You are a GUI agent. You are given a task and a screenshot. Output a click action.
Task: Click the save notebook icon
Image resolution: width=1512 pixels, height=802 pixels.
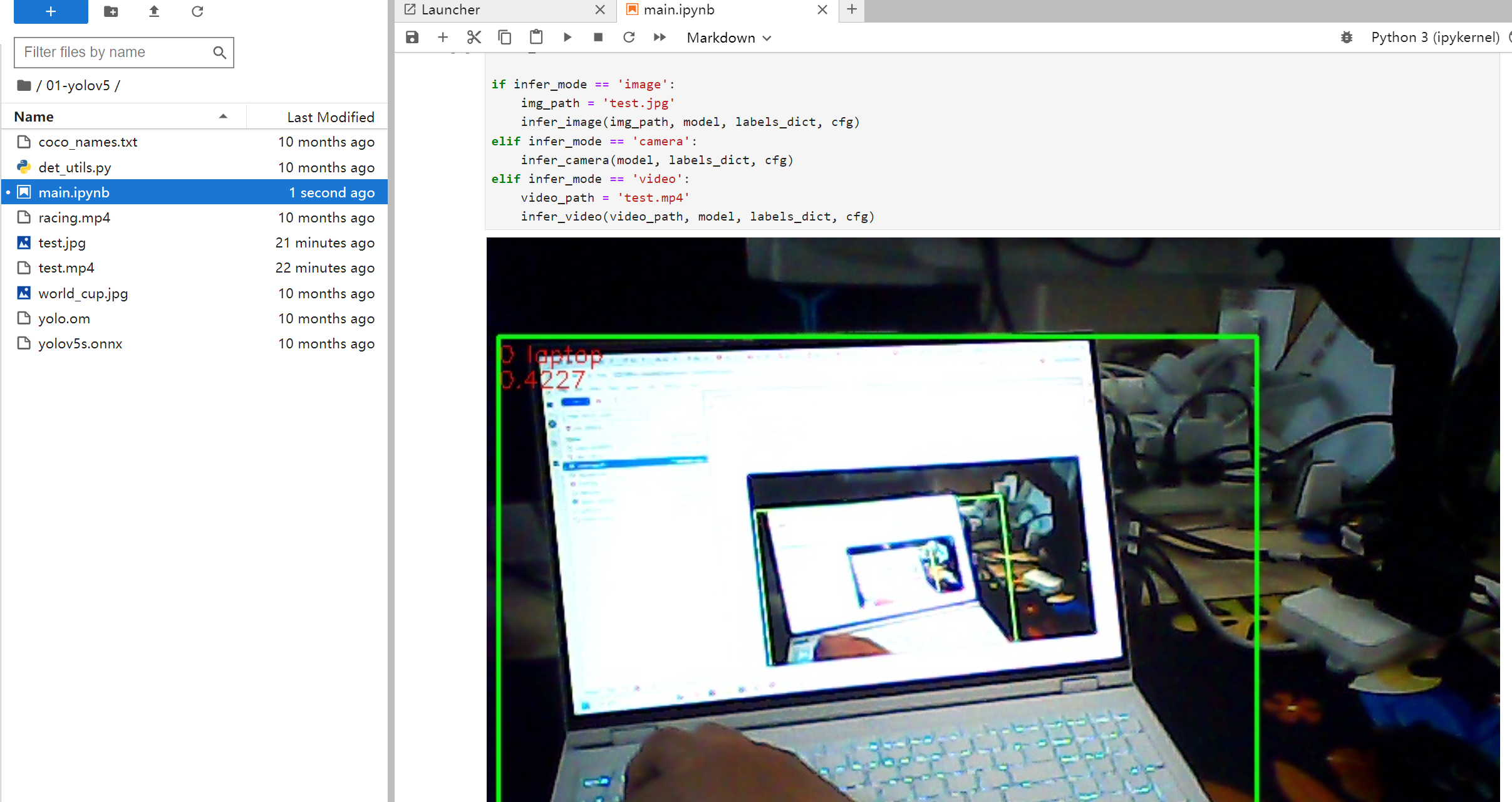[x=412, y=38]
